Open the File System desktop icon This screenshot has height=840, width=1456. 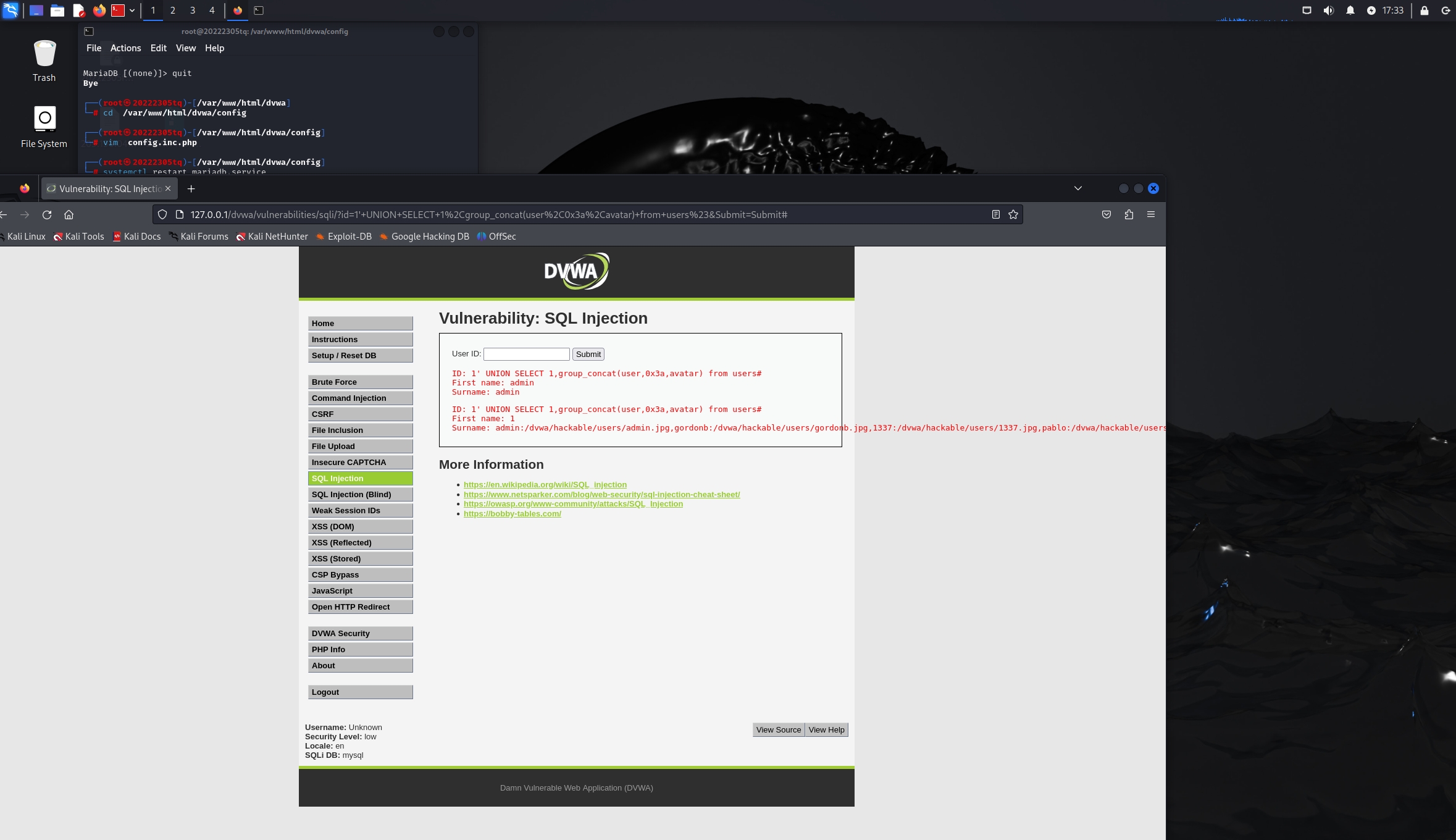click(x=44, y=127)
